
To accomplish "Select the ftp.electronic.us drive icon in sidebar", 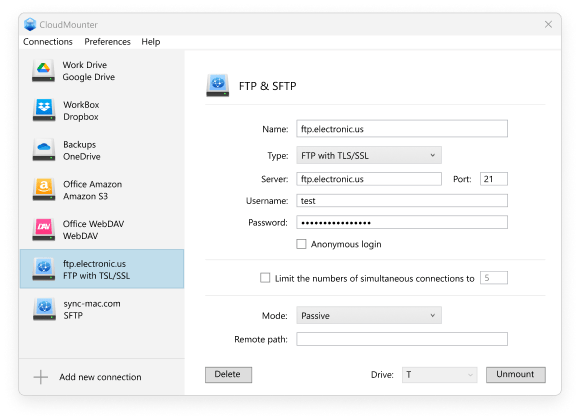I will click(44, 269).
